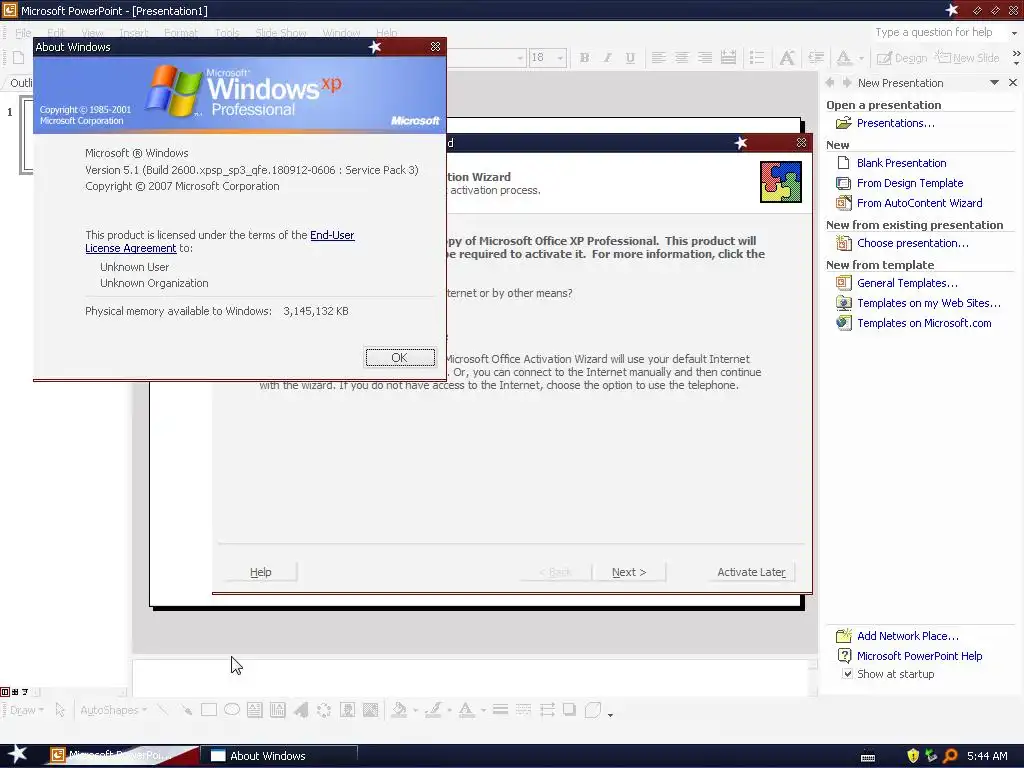This screenshot has height=768, width=1024.
Task: Uncheck the Show at startup checkbox
Action: [x=847, y=674]
